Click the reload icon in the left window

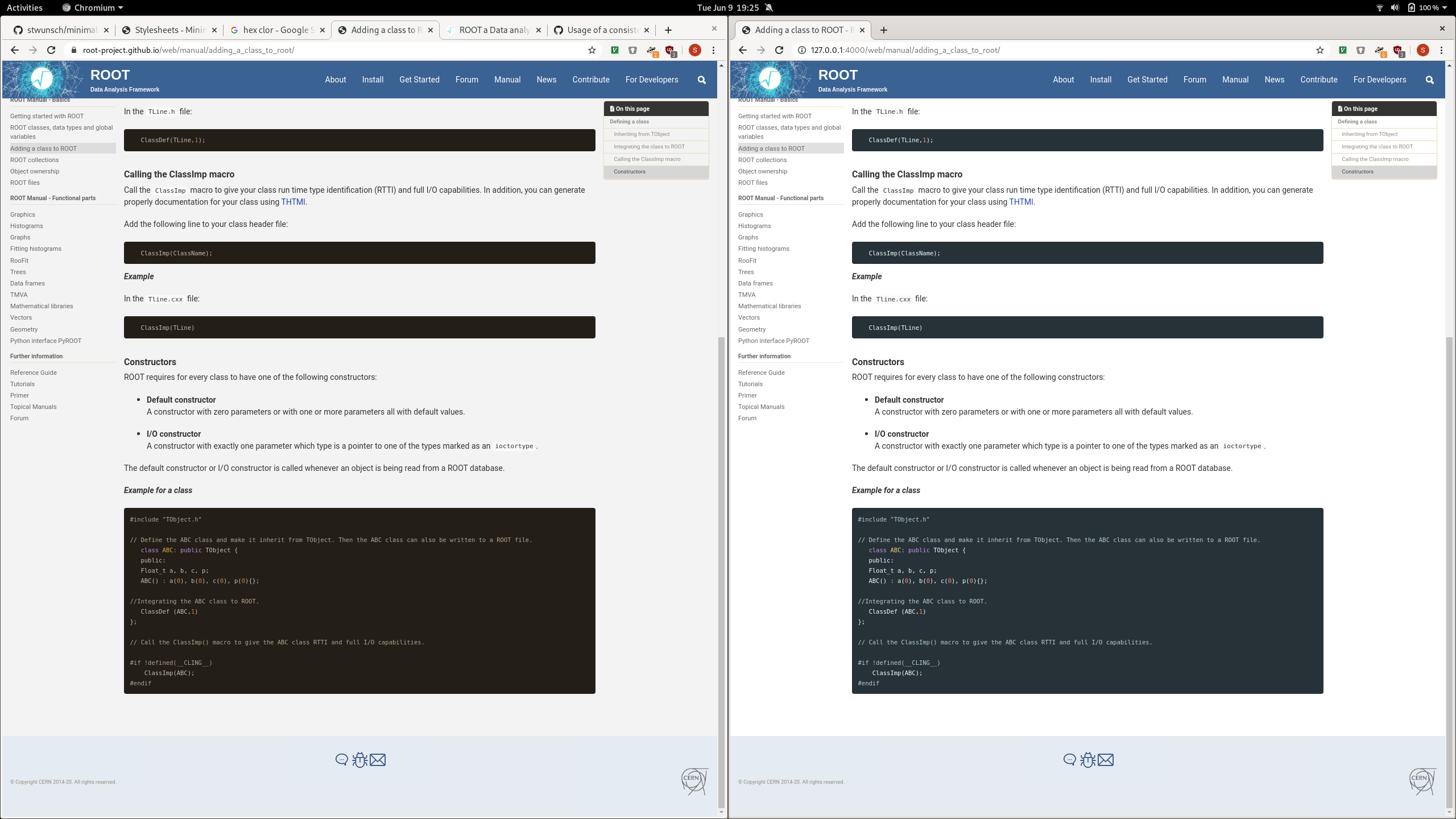pos(51,50)
